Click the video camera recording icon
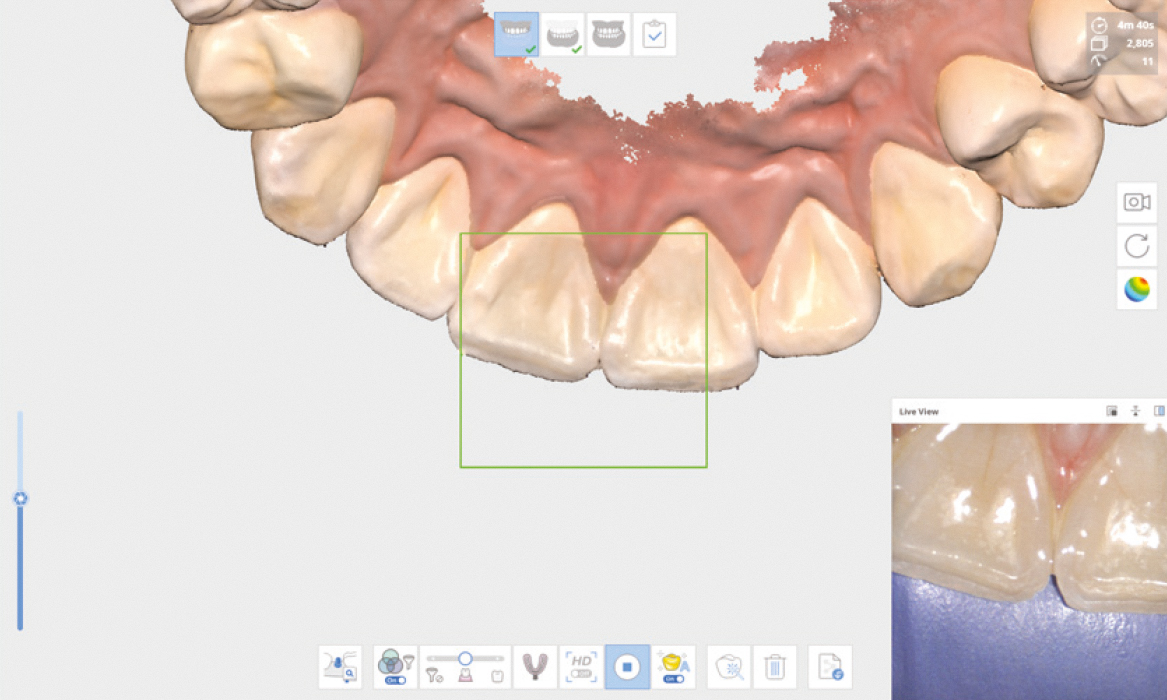The width and height of the screenshot is (1167, 700). [1136, 202]
